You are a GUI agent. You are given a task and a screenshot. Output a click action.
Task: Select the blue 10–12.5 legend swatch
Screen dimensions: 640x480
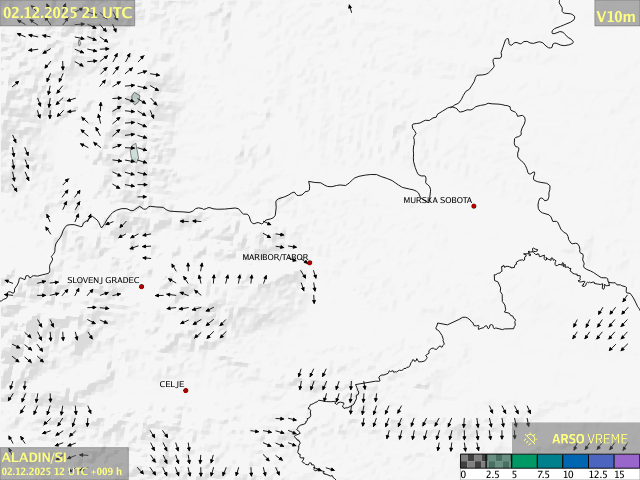[x=576, y=461]
